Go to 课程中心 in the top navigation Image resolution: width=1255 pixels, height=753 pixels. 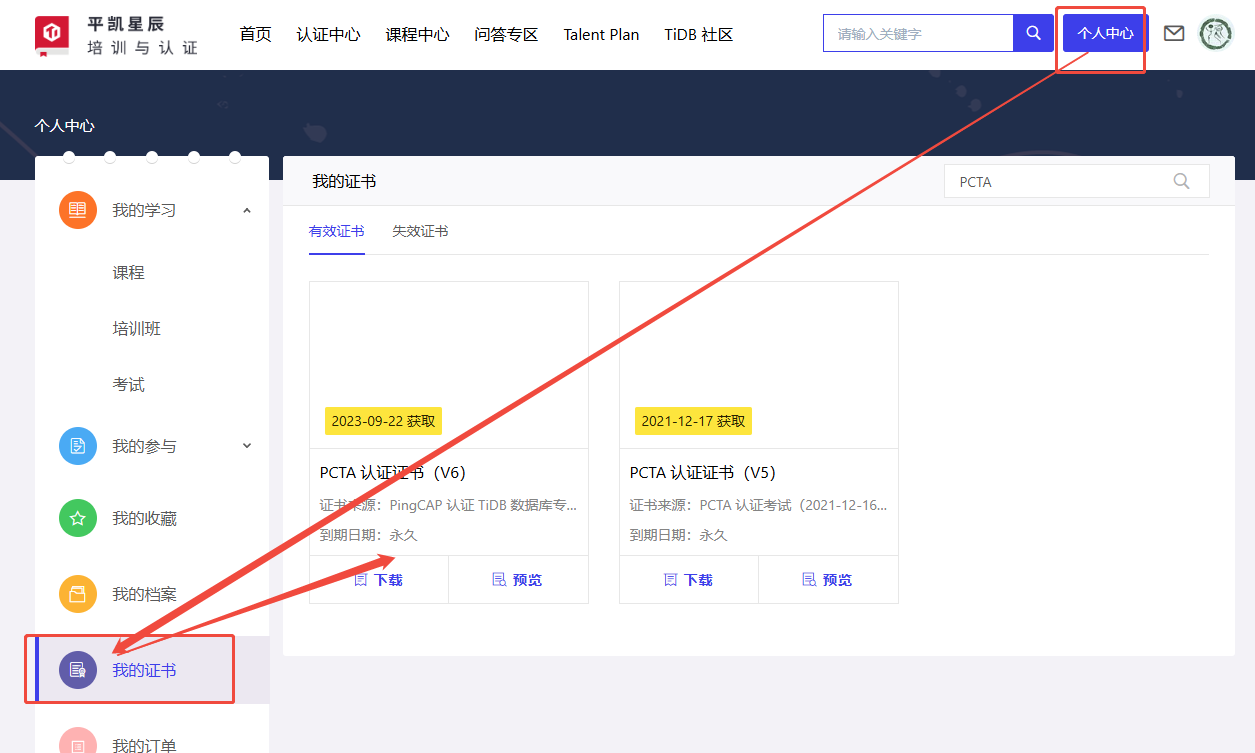pos(417,34)
